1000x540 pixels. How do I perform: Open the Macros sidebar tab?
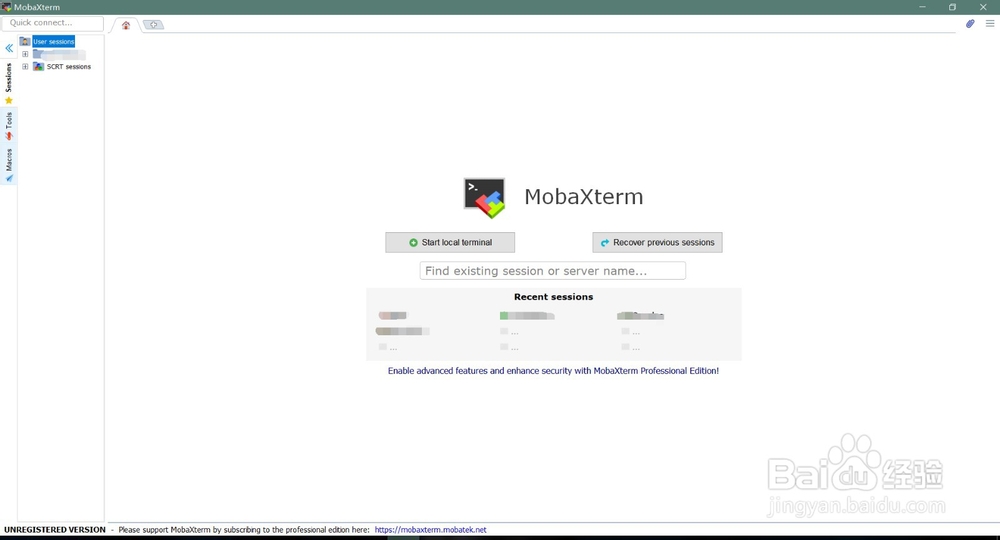coord(8,164)
